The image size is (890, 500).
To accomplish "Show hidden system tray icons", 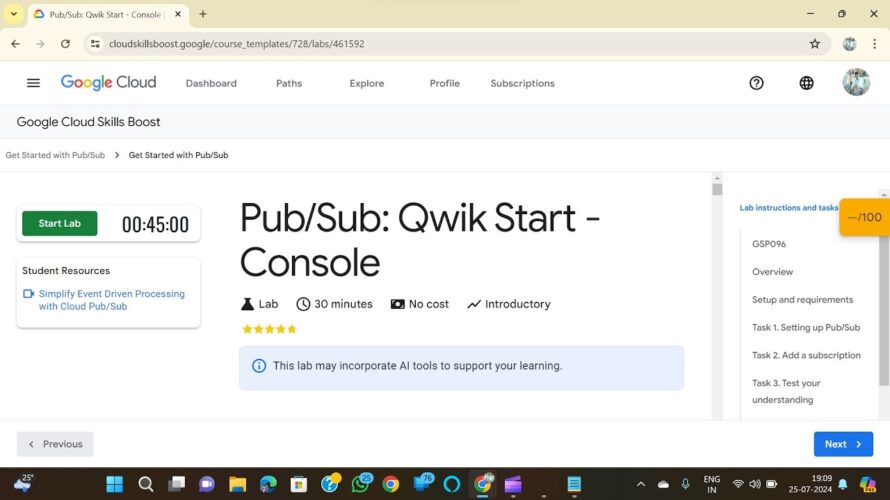I will click(x=640, y=484).
